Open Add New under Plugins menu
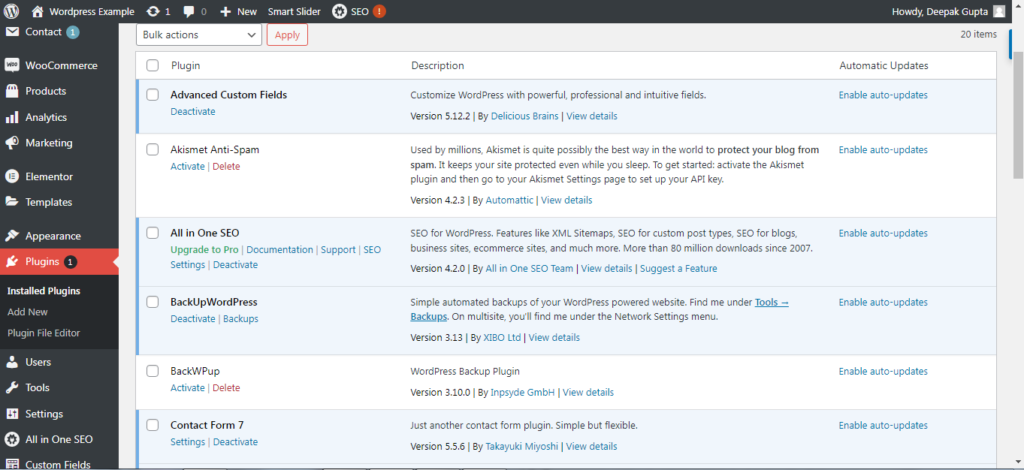Viewport: 1024px width, 470px height. click(x=27, y=312)
